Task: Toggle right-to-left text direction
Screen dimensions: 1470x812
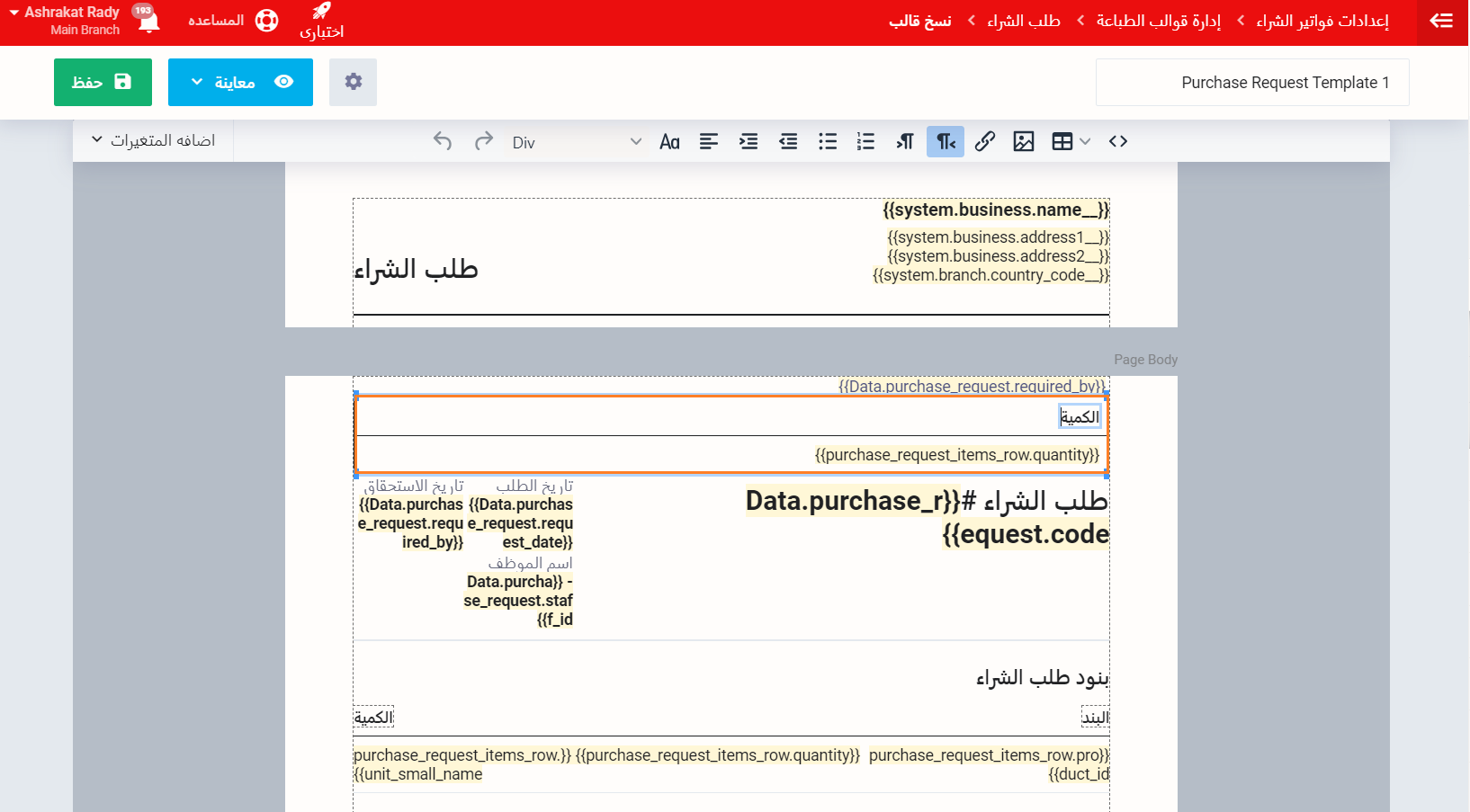Action: (946, 141)
